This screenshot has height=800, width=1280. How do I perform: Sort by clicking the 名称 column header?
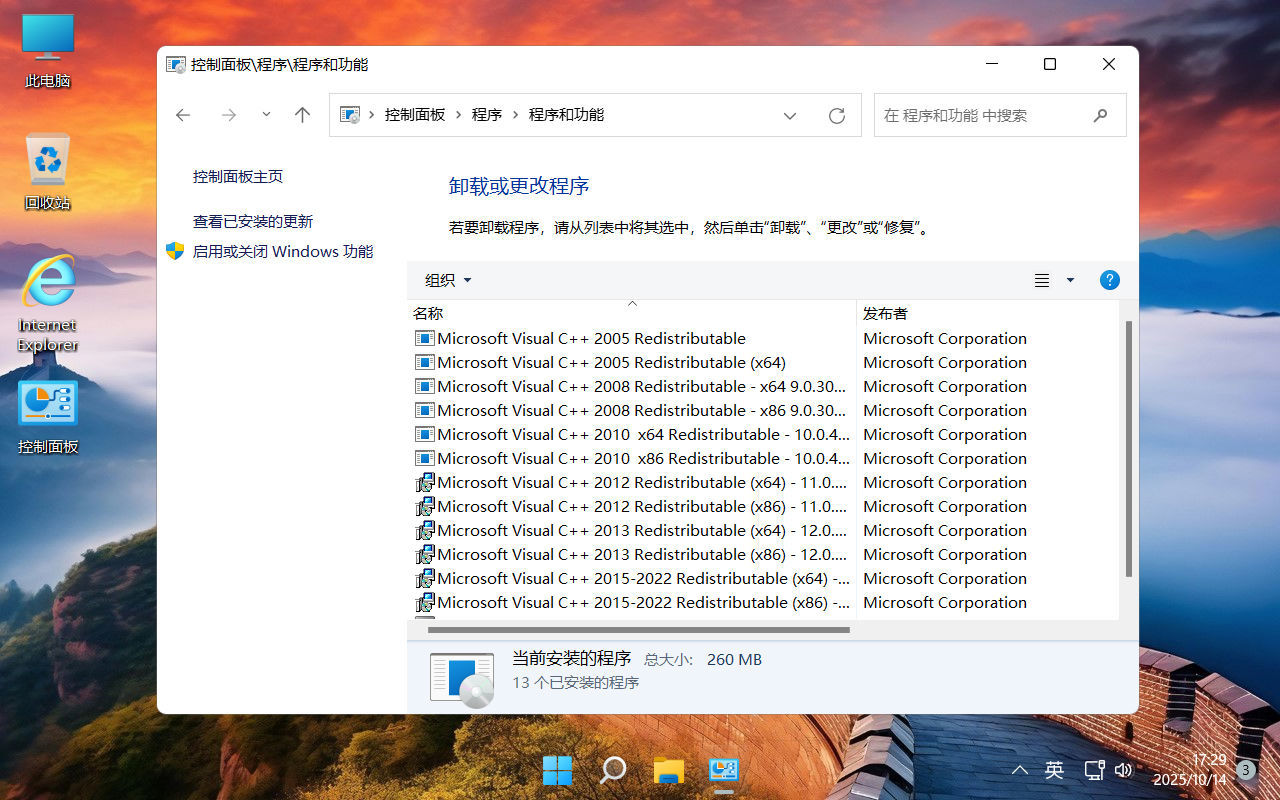tap(427, 313)
